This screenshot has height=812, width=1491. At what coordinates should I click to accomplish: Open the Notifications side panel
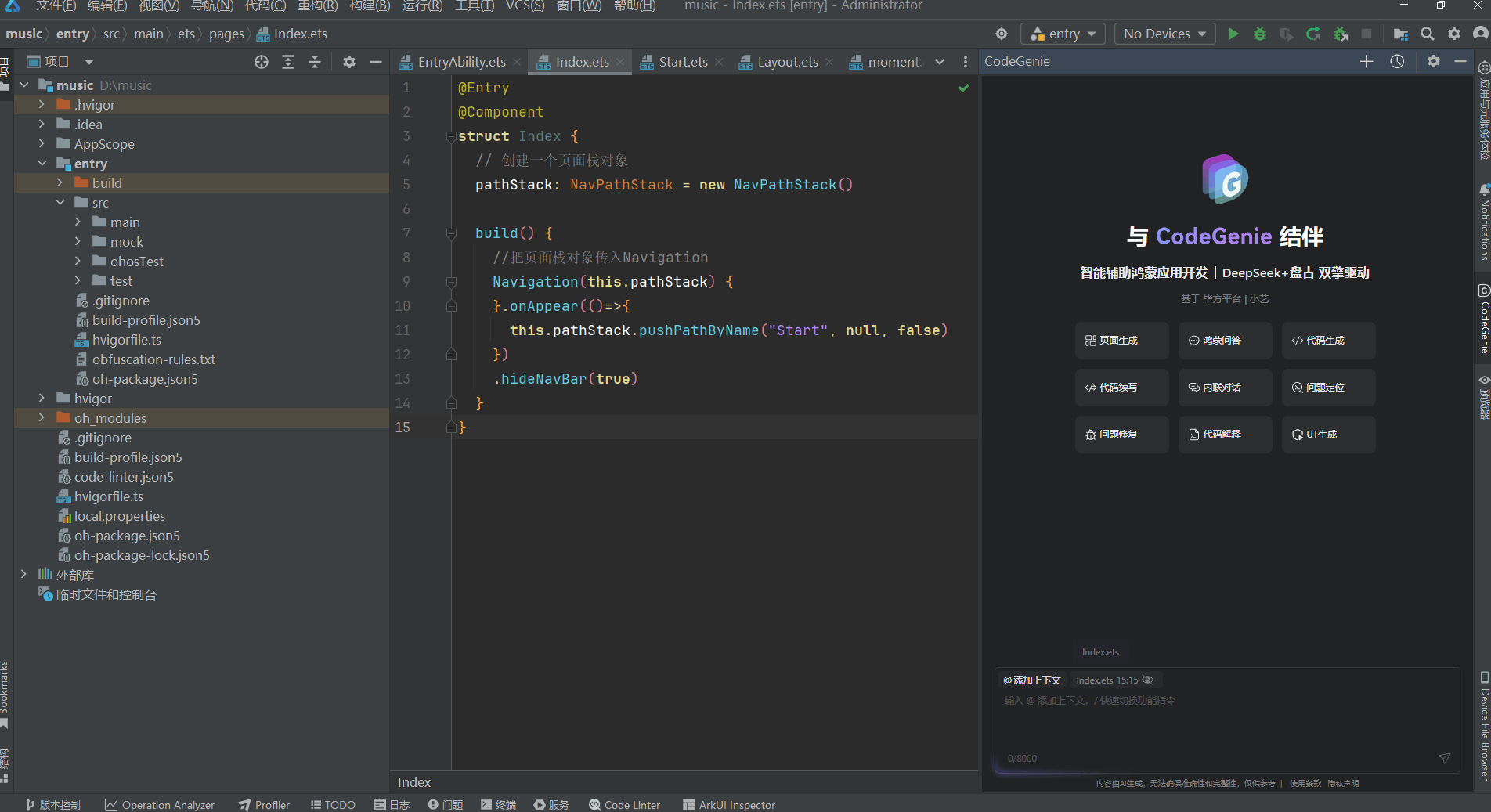point(1483,223)
